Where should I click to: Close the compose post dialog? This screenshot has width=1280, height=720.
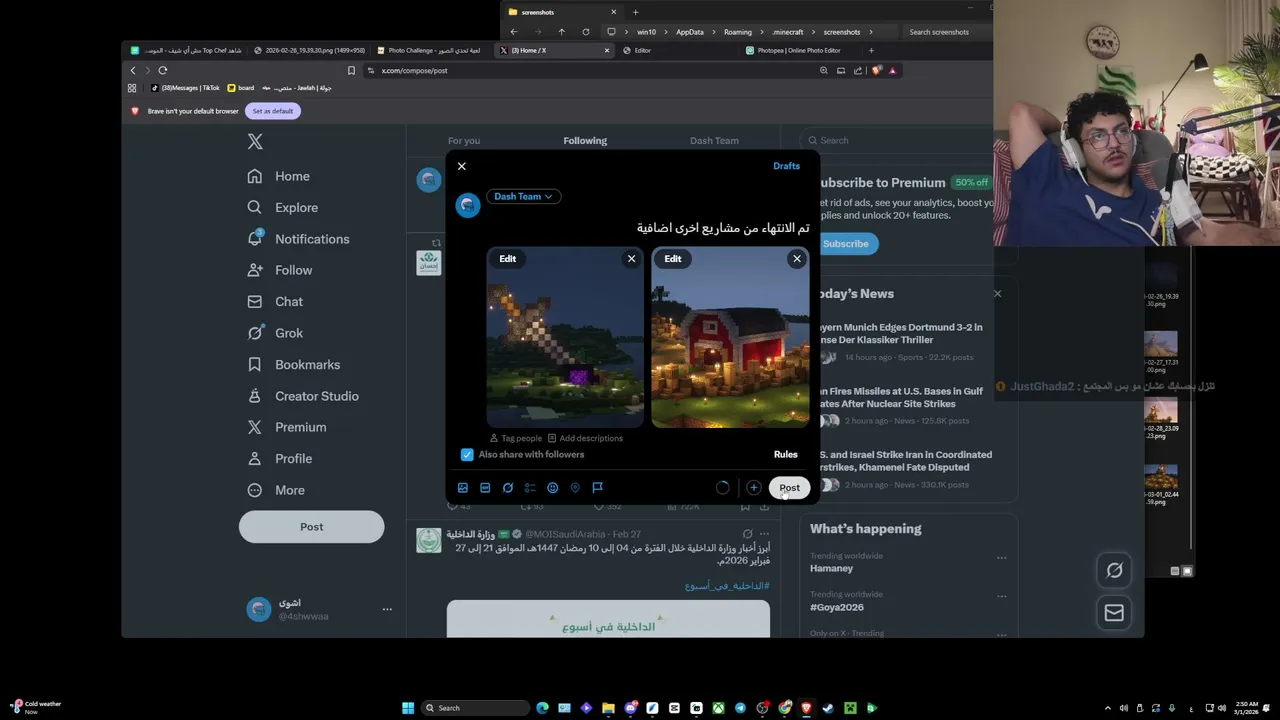[x=461, y=166]
